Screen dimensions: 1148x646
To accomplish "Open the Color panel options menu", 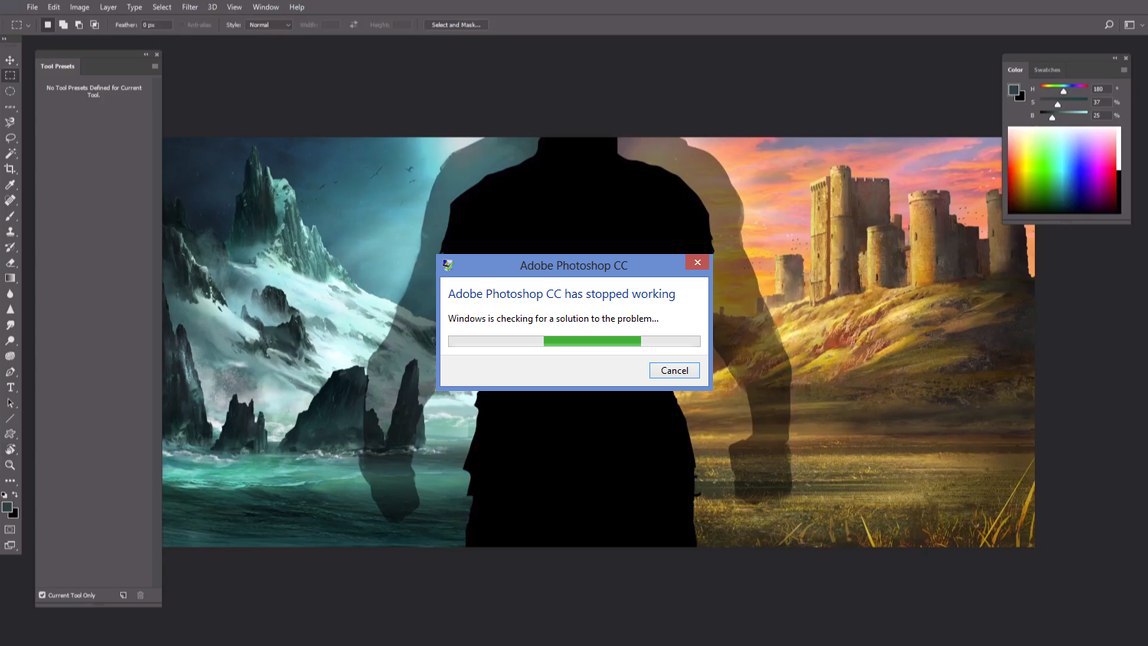I will 1124,70.
